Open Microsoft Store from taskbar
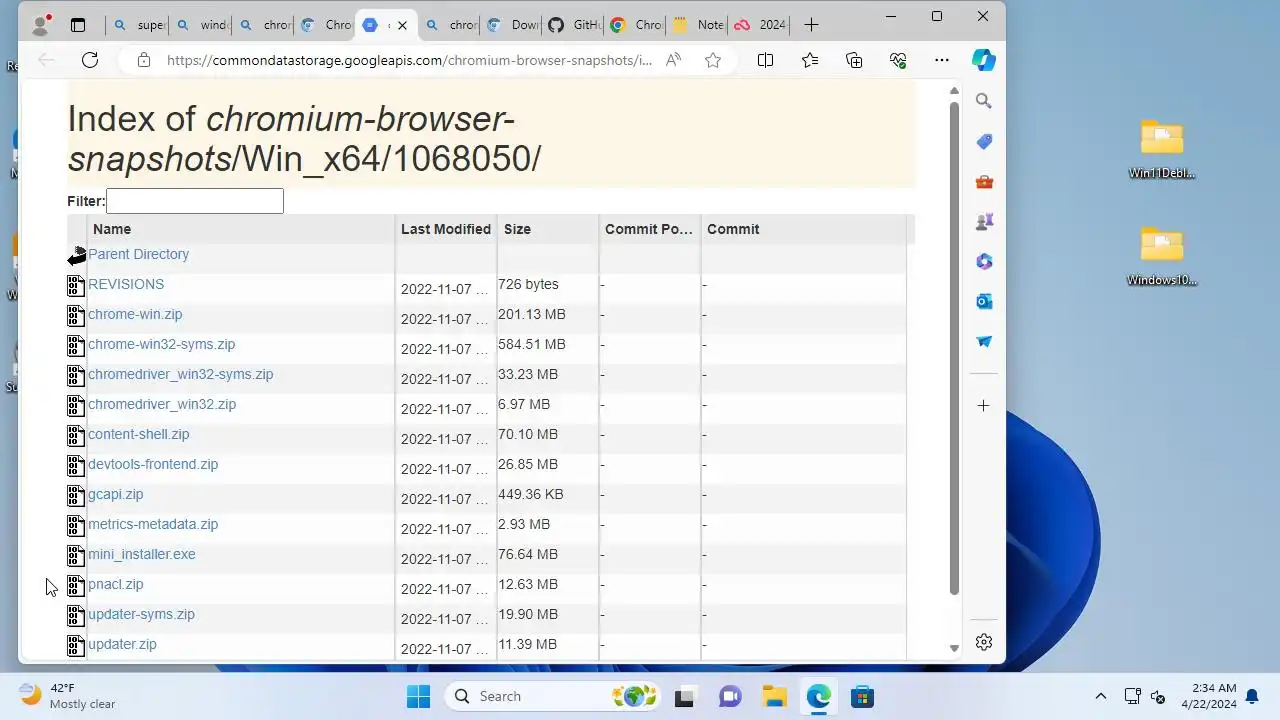Image resolution: width=1280 pixels, height=720 pixels. tap(862, 696)
